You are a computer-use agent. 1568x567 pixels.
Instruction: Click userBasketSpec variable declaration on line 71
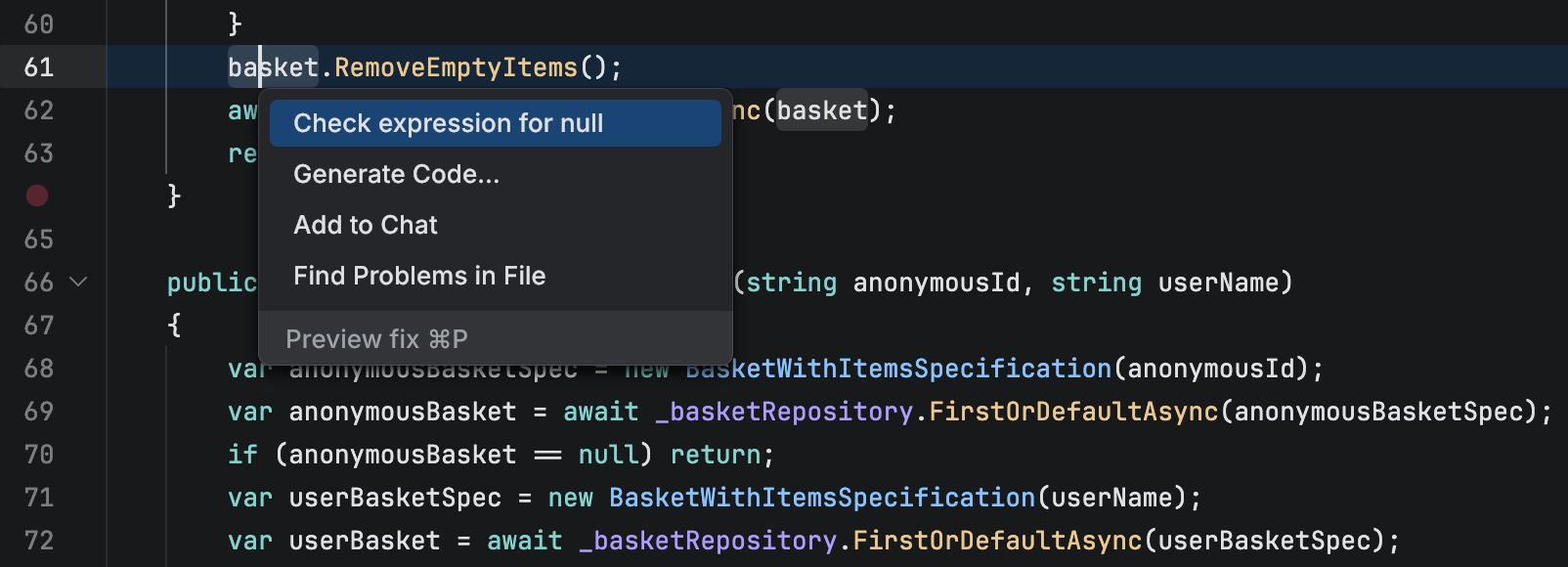pos(395,498)
